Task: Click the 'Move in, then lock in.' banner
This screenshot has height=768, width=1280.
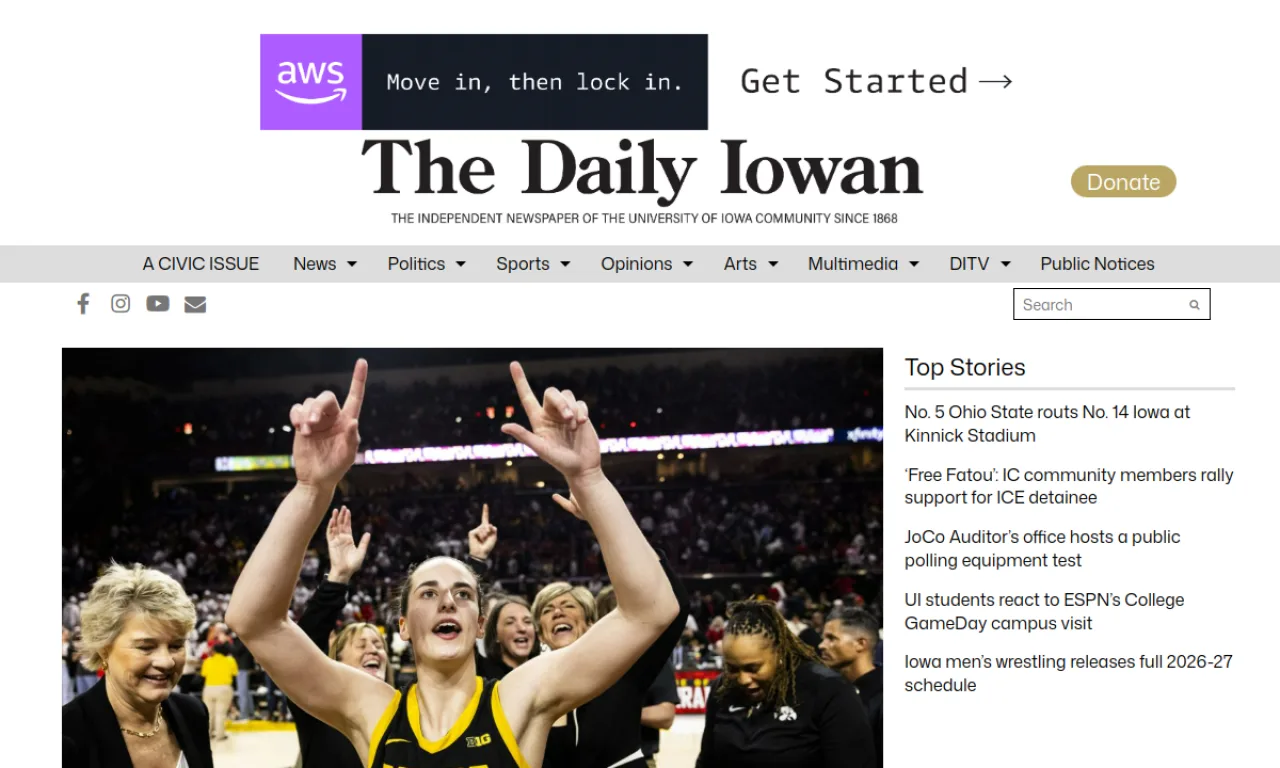Action: (535, 82)
